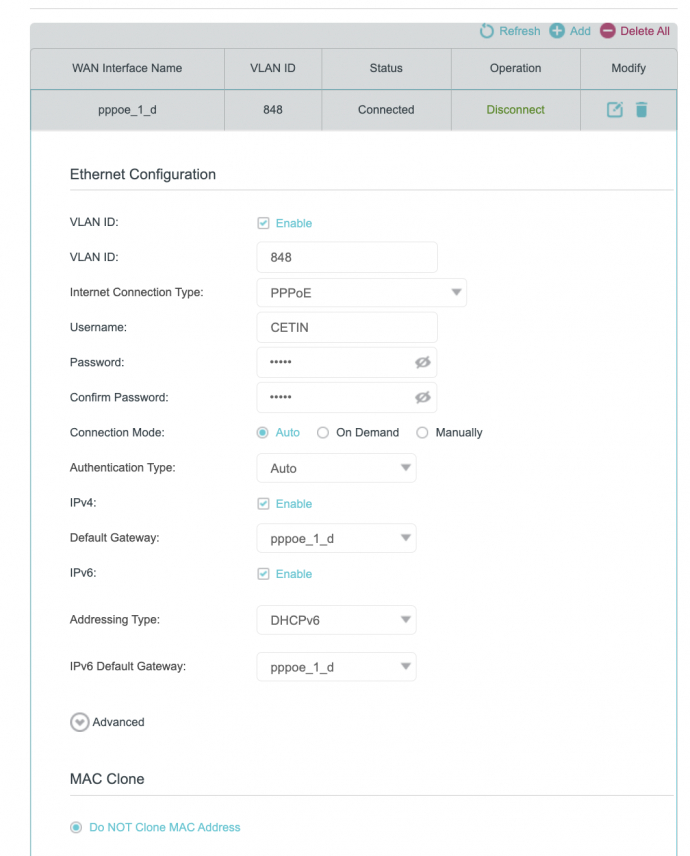Open the Internet Connection Type dropdown
Screen dimensions: 690x856
click(x=361, y=293)
